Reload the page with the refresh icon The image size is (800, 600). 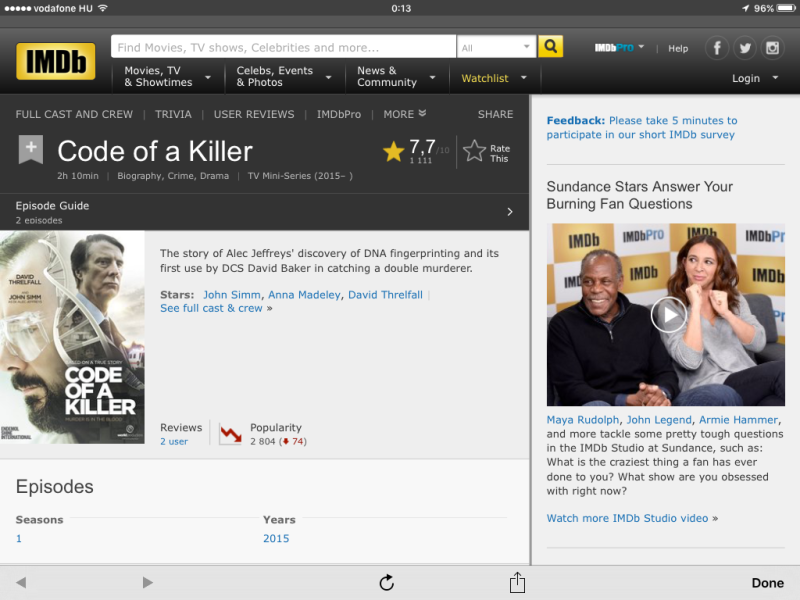coord(387,582)
